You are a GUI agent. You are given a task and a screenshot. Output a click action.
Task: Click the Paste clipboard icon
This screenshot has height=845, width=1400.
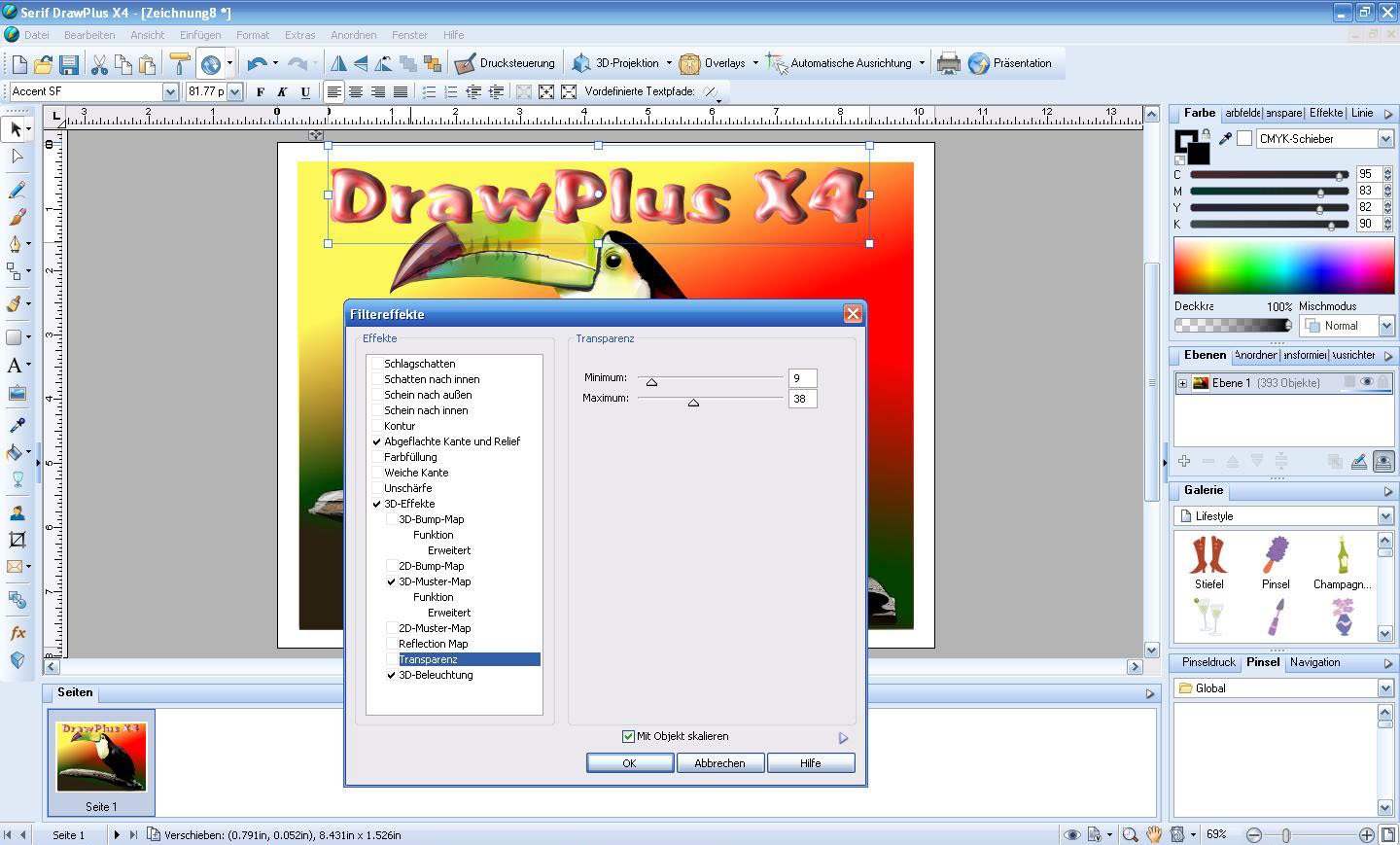(148, 64)
